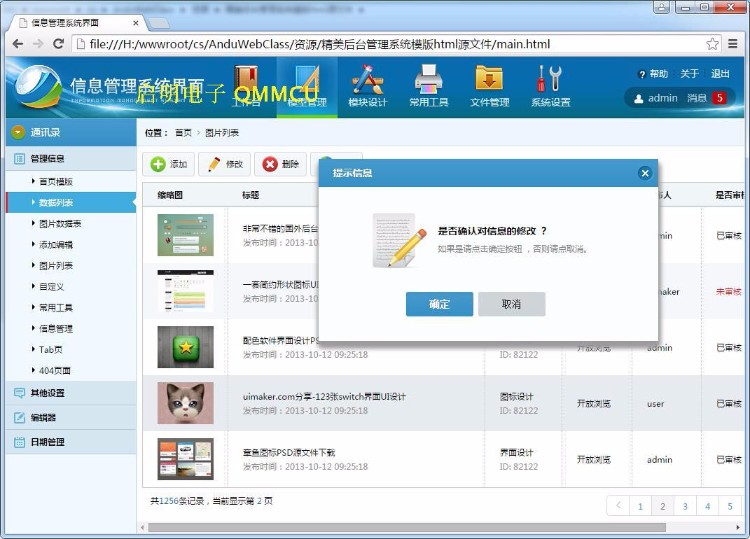Click the 首页 breadcrumb link
The image size is (750, 539).
[x=183, y=133]
